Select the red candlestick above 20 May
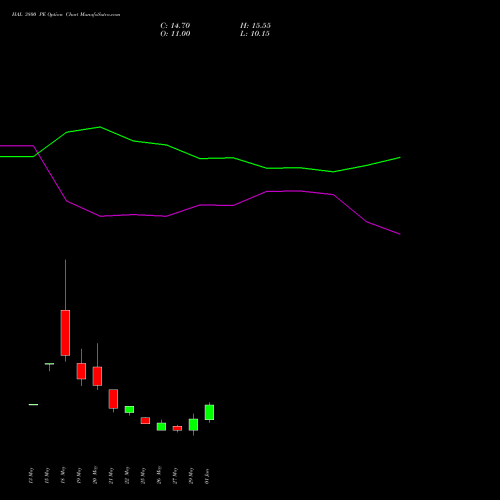The height and width of the screenshot is (500, 500). point(97,376)
